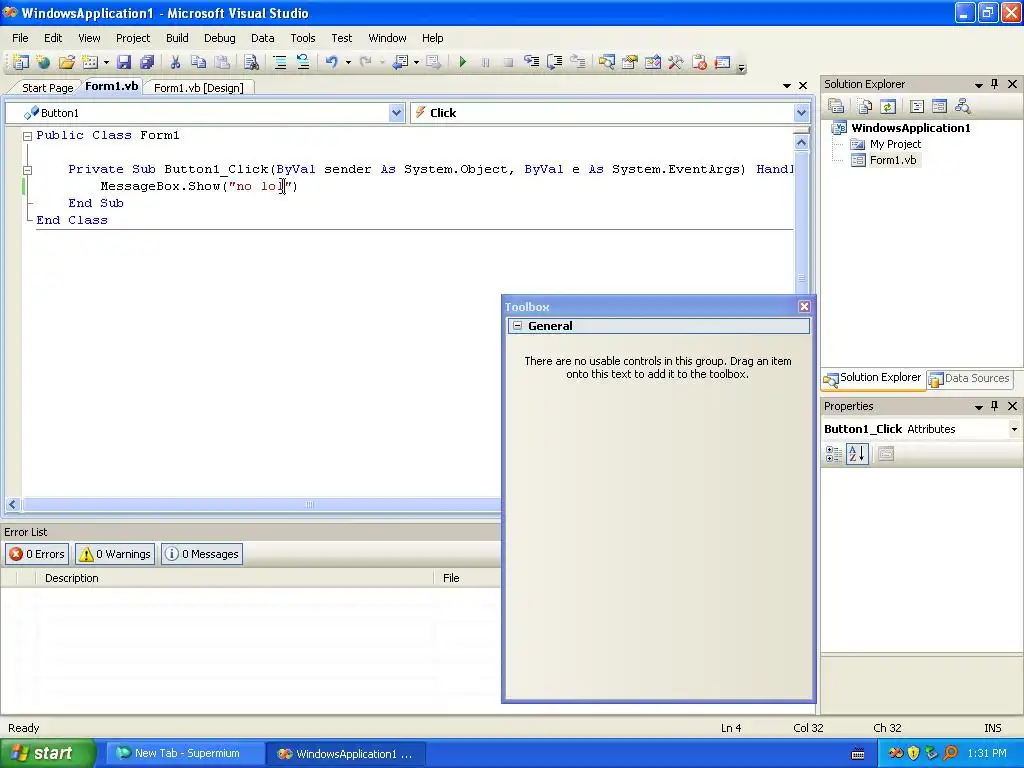Switch to New Tab - Supermium taskbar button
Image resolution: width=1024 pixels, height=768 pixels.
[x=185, y=753]
